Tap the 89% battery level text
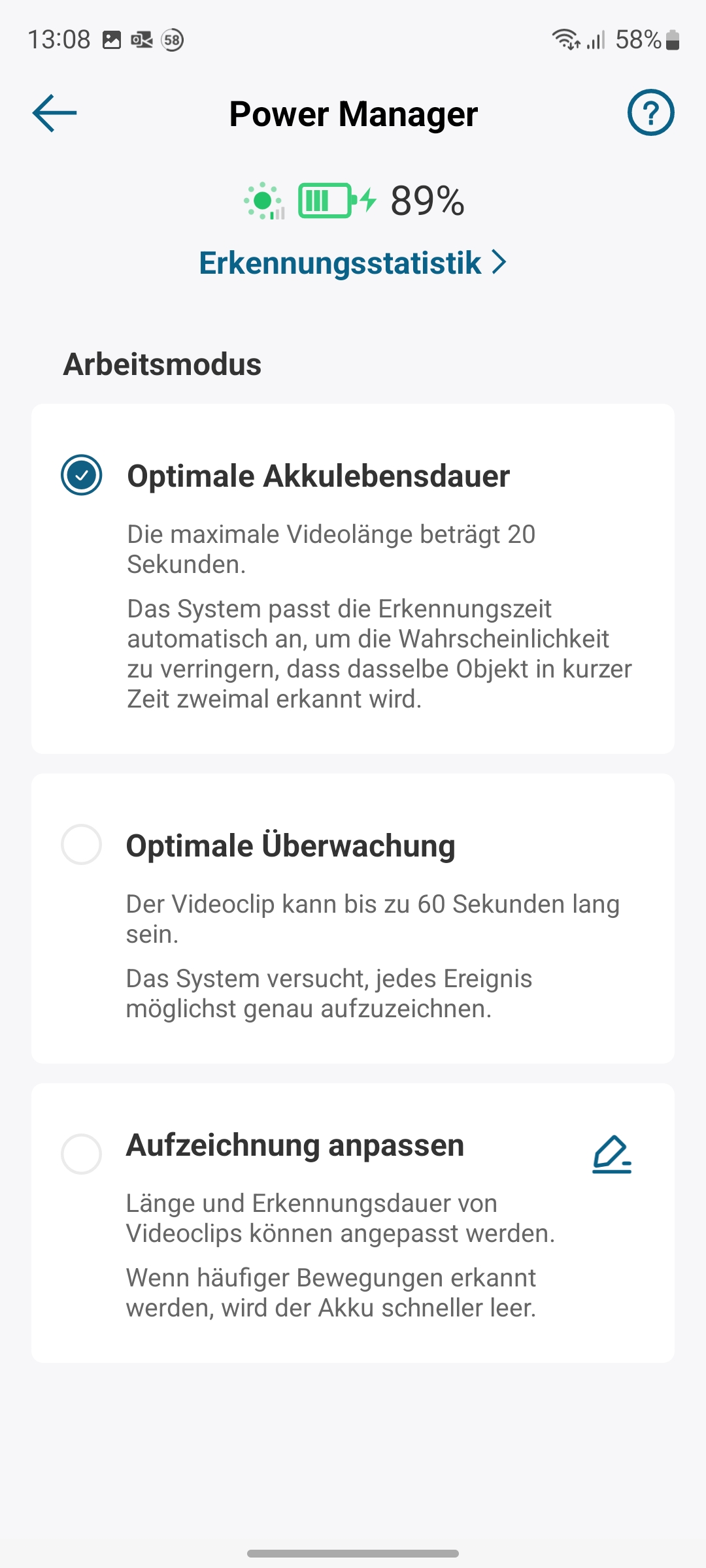Image resolution: width=706 pixels, height=1568 pixels. (x=428, y=201)
